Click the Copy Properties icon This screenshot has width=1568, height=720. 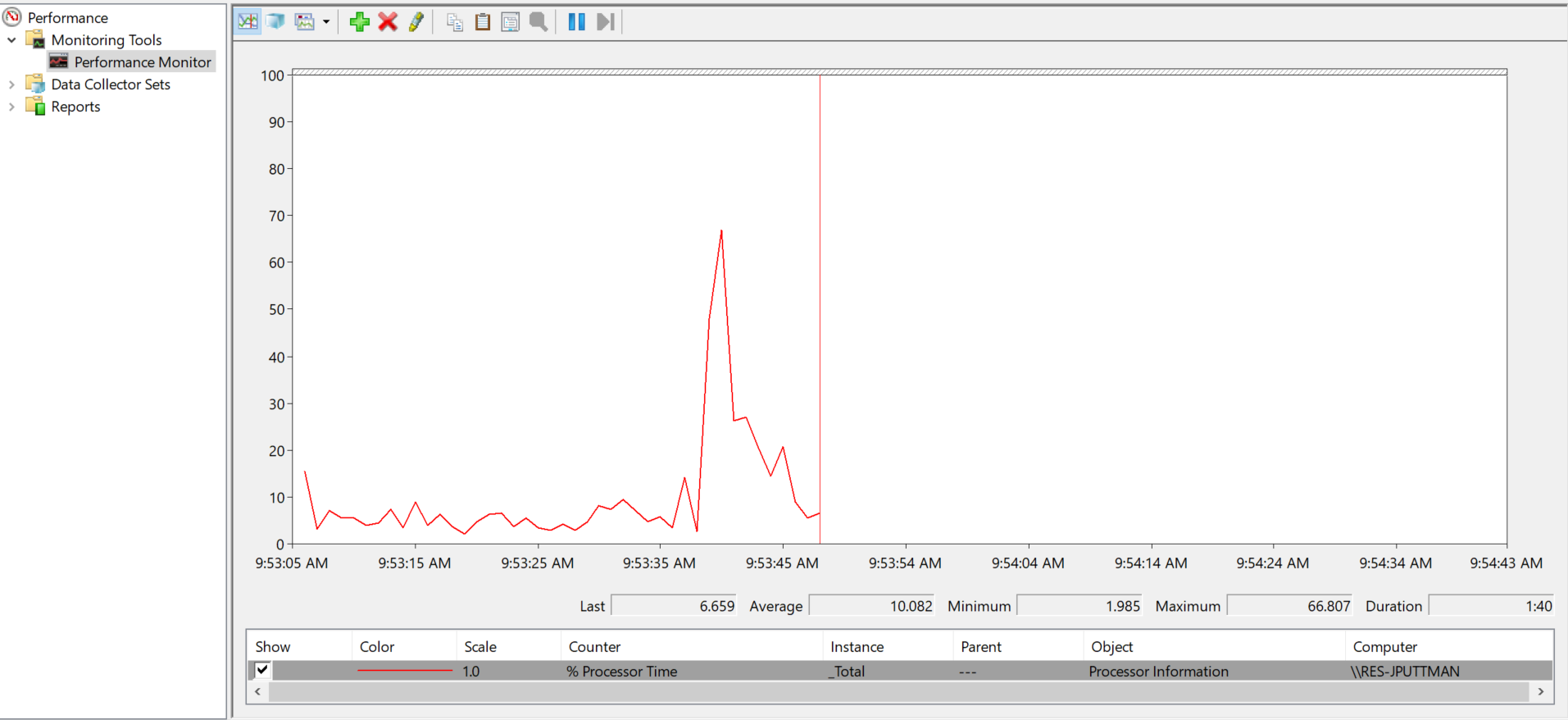click(455, 22)
